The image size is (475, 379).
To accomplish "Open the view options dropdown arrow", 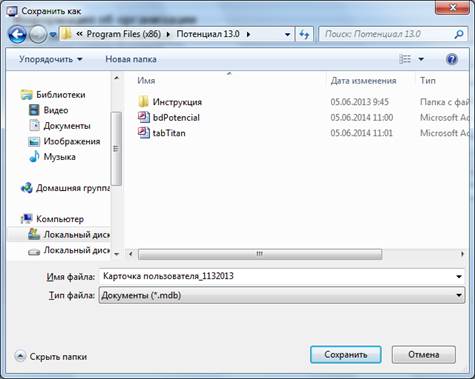I will point(421,59).
